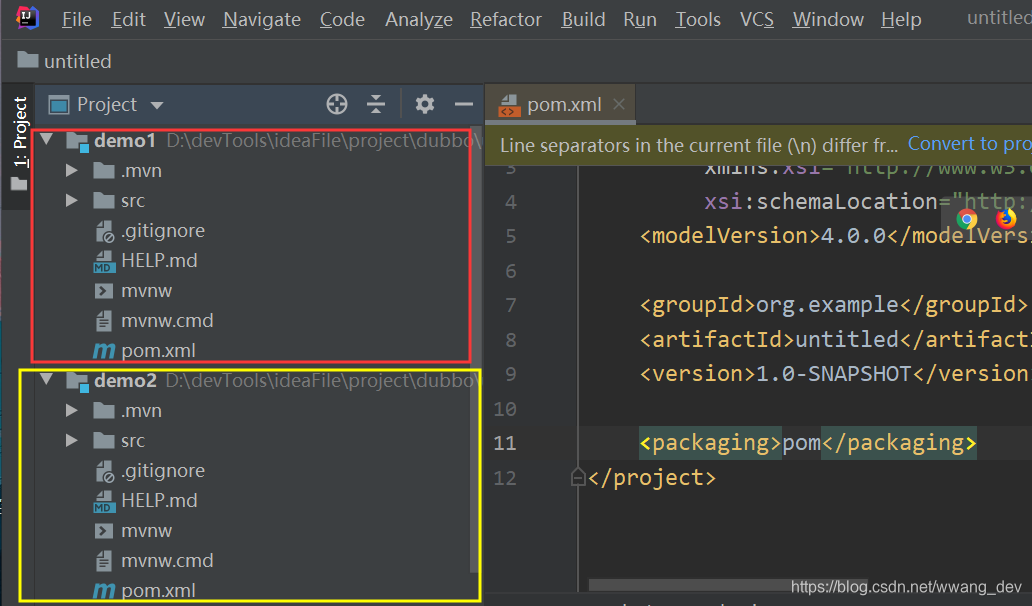
Task: Click line number 11 in editor gutter
Action: point(505,443)
